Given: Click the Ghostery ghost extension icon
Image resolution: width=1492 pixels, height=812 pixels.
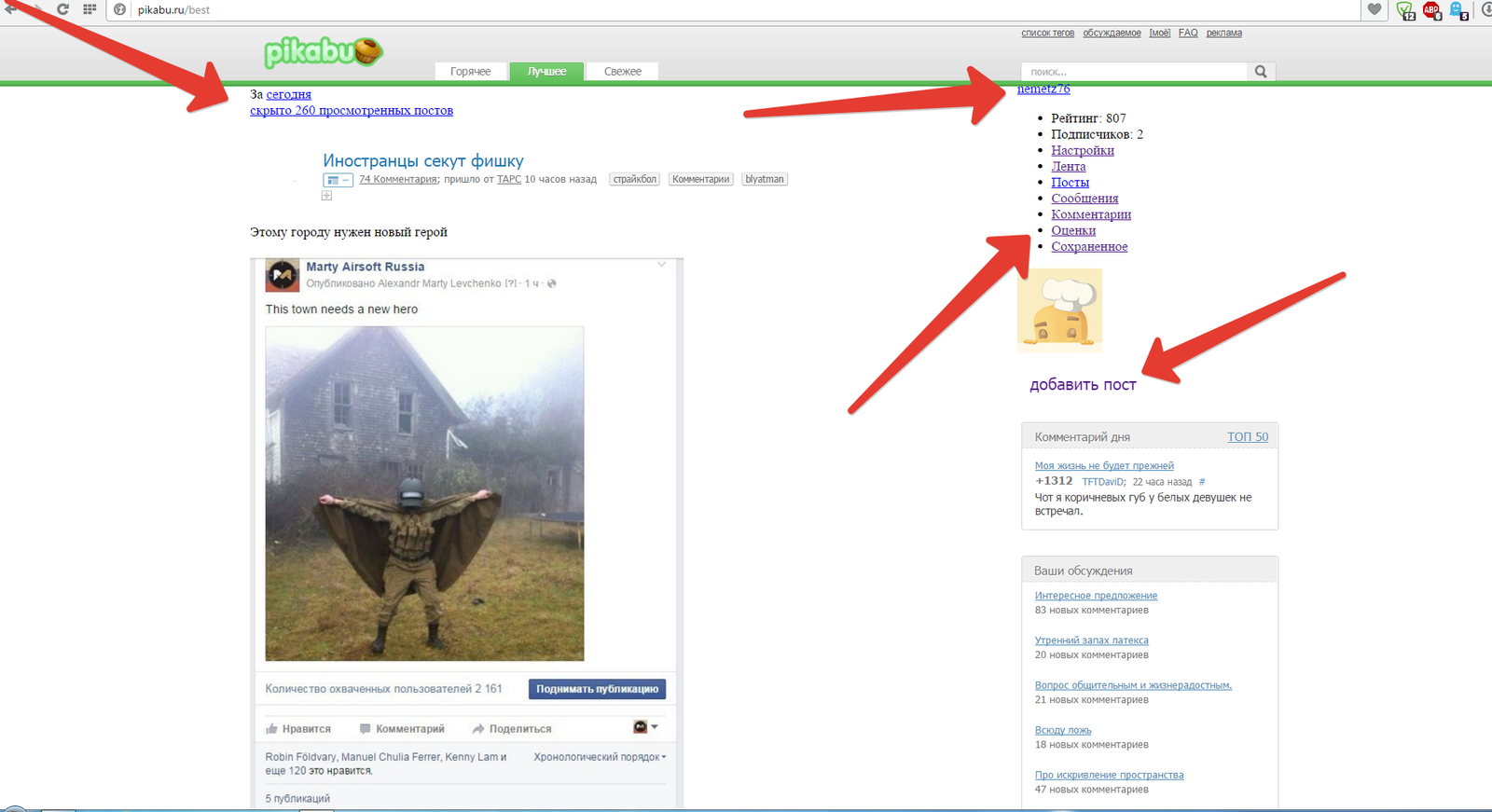Looking at the screenshot, I should pos(1457,10).
